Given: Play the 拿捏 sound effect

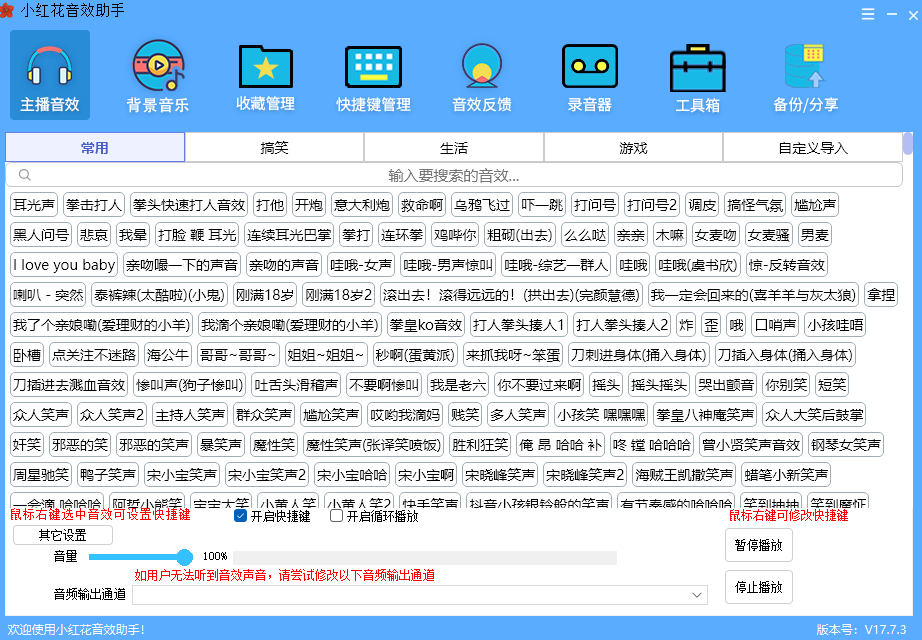Looking at the screenshot, I should 881,295.
